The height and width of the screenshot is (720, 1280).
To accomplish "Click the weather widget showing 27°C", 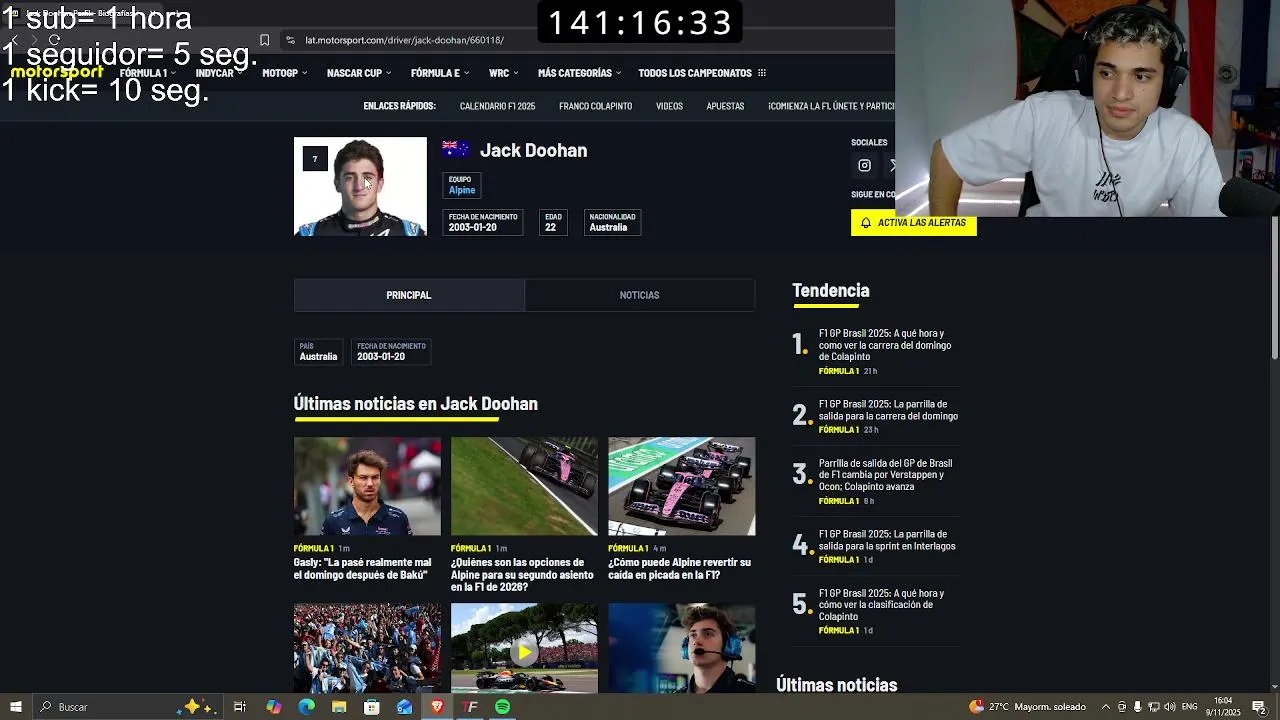I will (x=1027, y=707).
